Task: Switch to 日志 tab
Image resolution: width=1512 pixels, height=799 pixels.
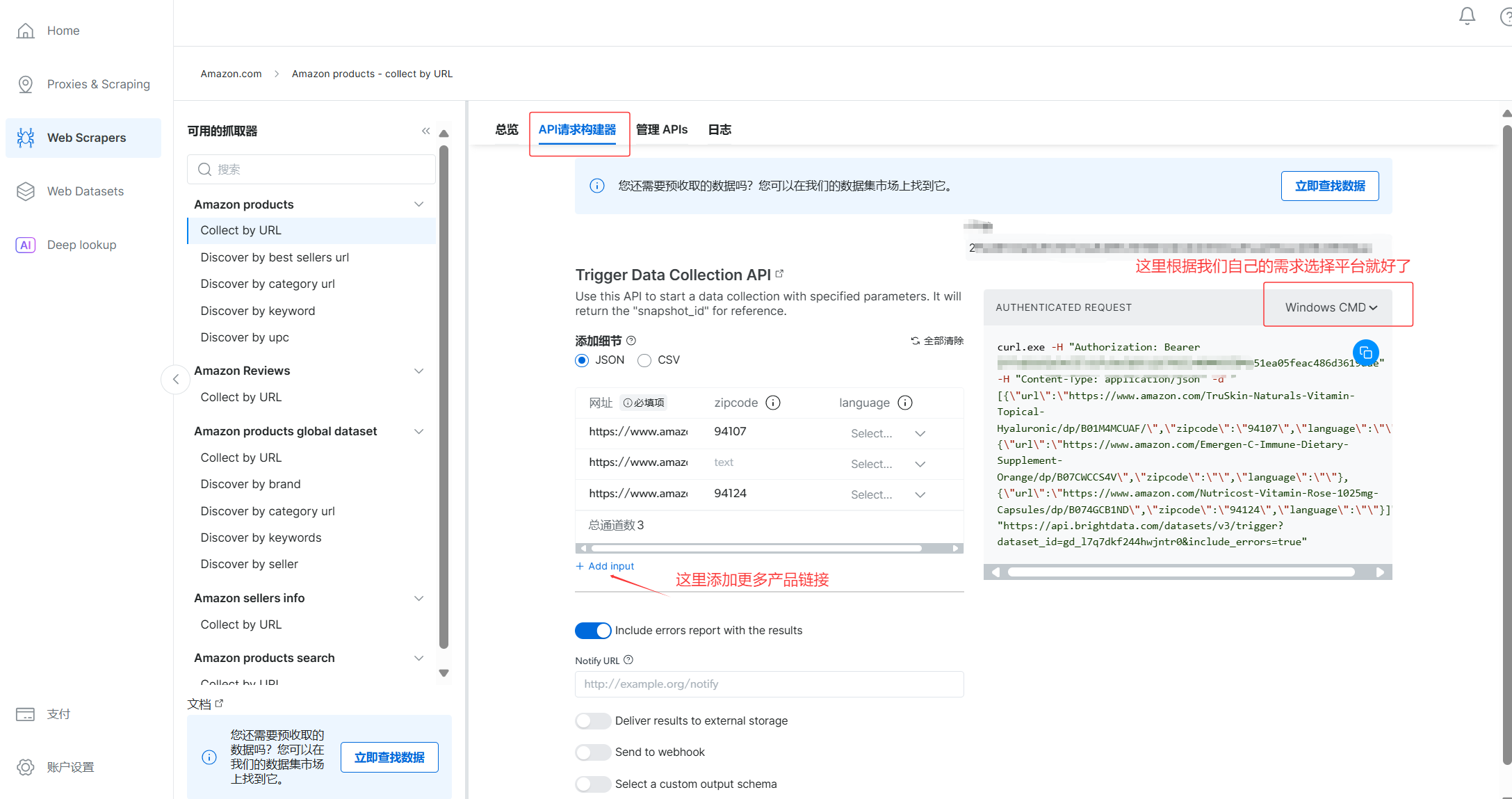Action: tap(720, 129)
